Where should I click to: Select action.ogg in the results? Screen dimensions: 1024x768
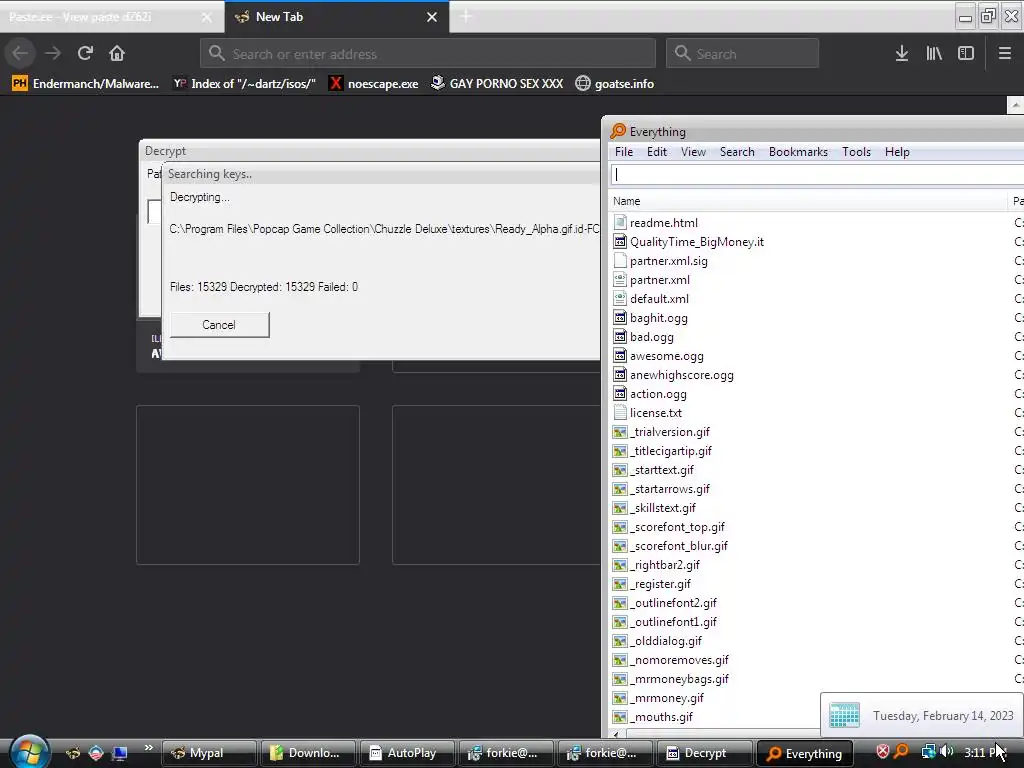(x=658, y=394)
